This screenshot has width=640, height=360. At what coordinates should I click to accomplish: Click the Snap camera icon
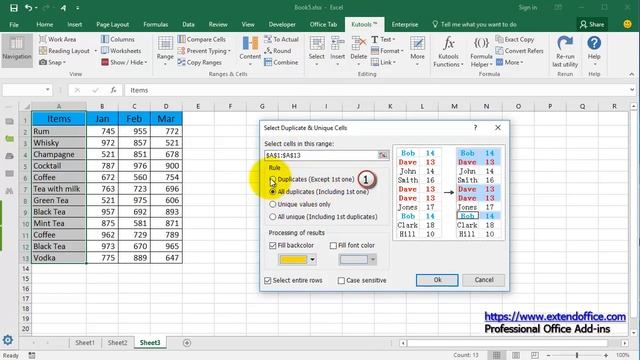coord(43,62)
